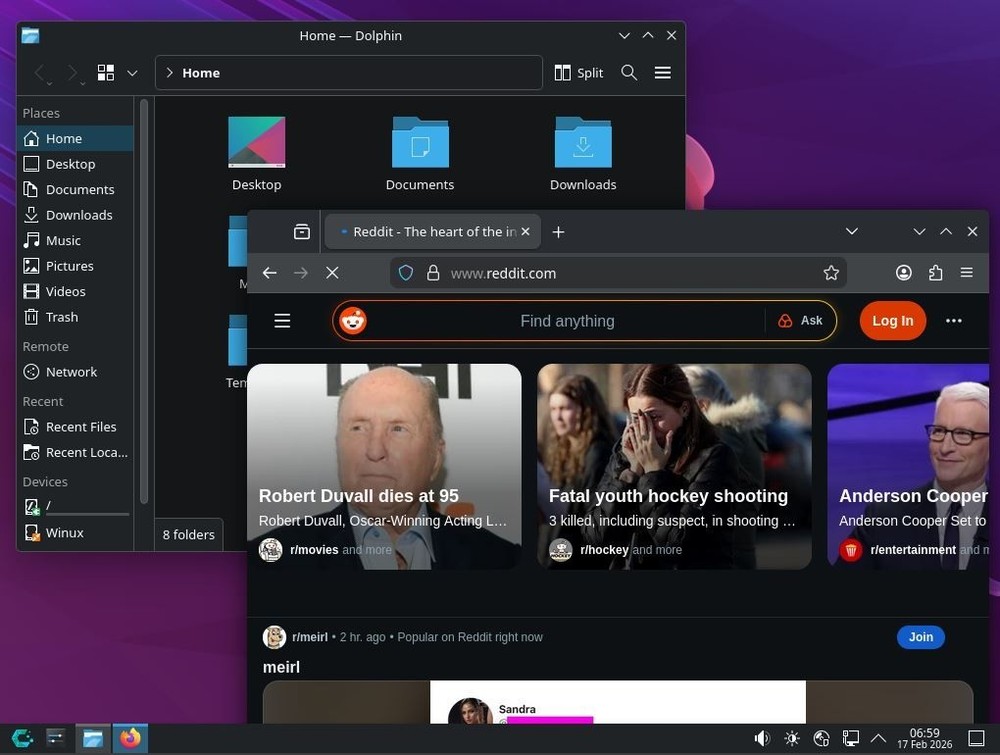Viewport: 1000px width, 755px height.
Task: Open Reddit's navigation hamburger menu
Action: click(282, 320)
